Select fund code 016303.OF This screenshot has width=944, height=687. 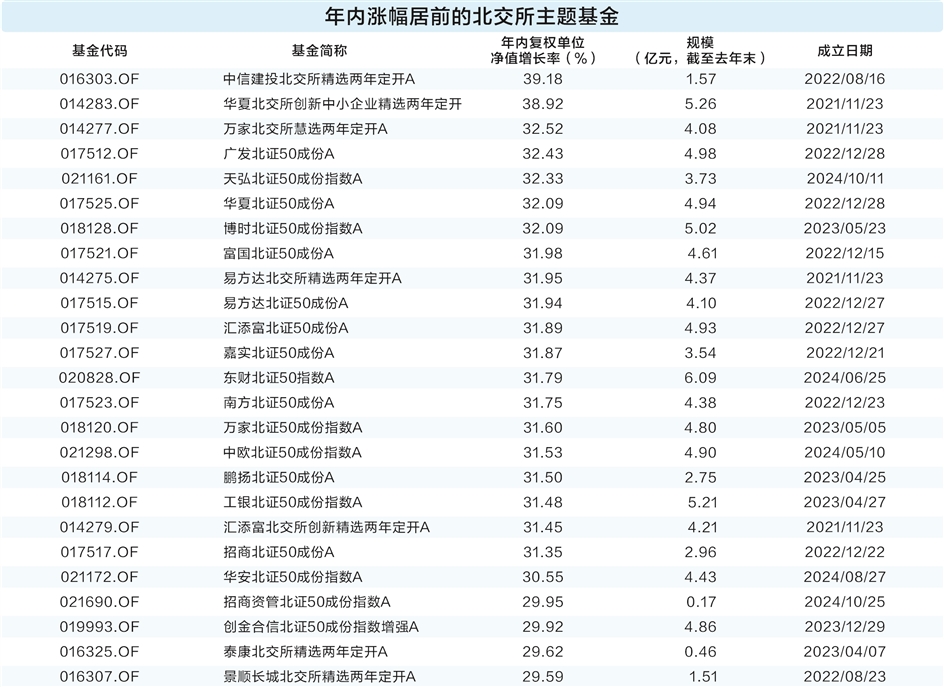(99, 79)
